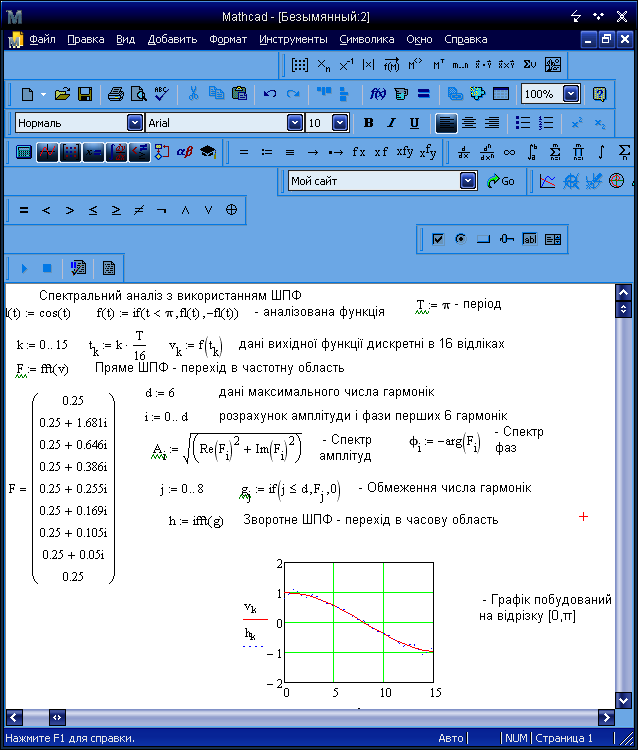Insert function with f(x) icon
The image size is (638, 750).
coord(378,94)
